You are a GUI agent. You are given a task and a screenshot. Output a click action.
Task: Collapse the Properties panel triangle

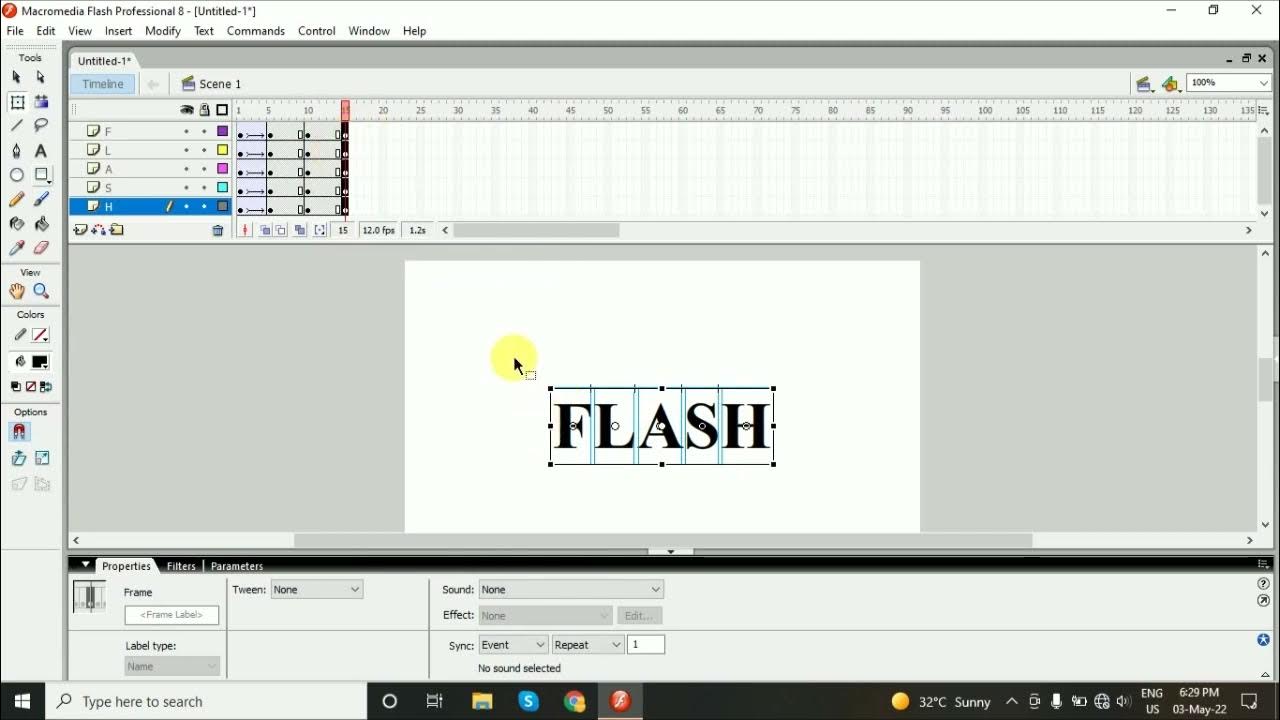(x=86, y=565)
